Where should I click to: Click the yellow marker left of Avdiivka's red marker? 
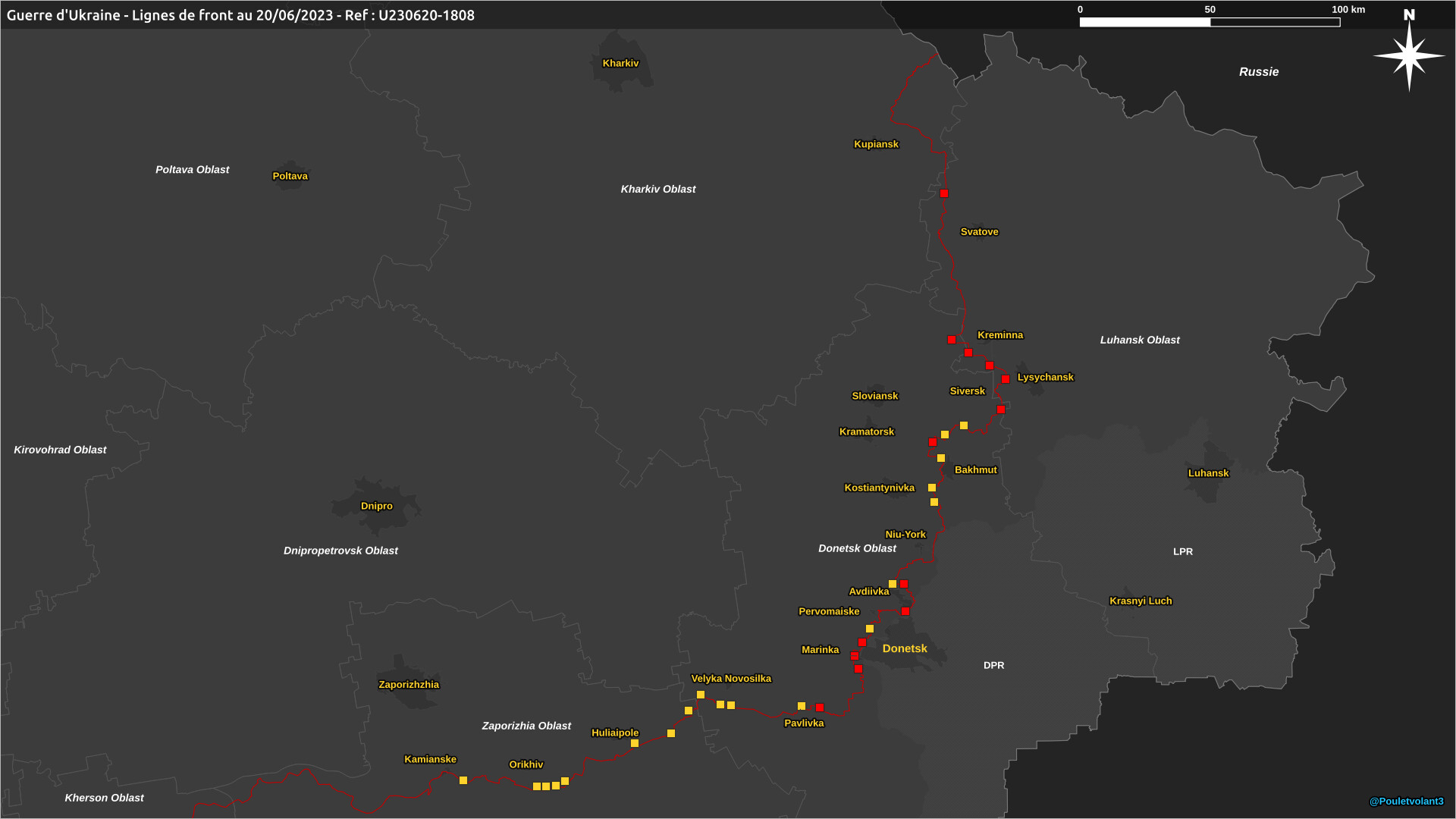point(893,584)
